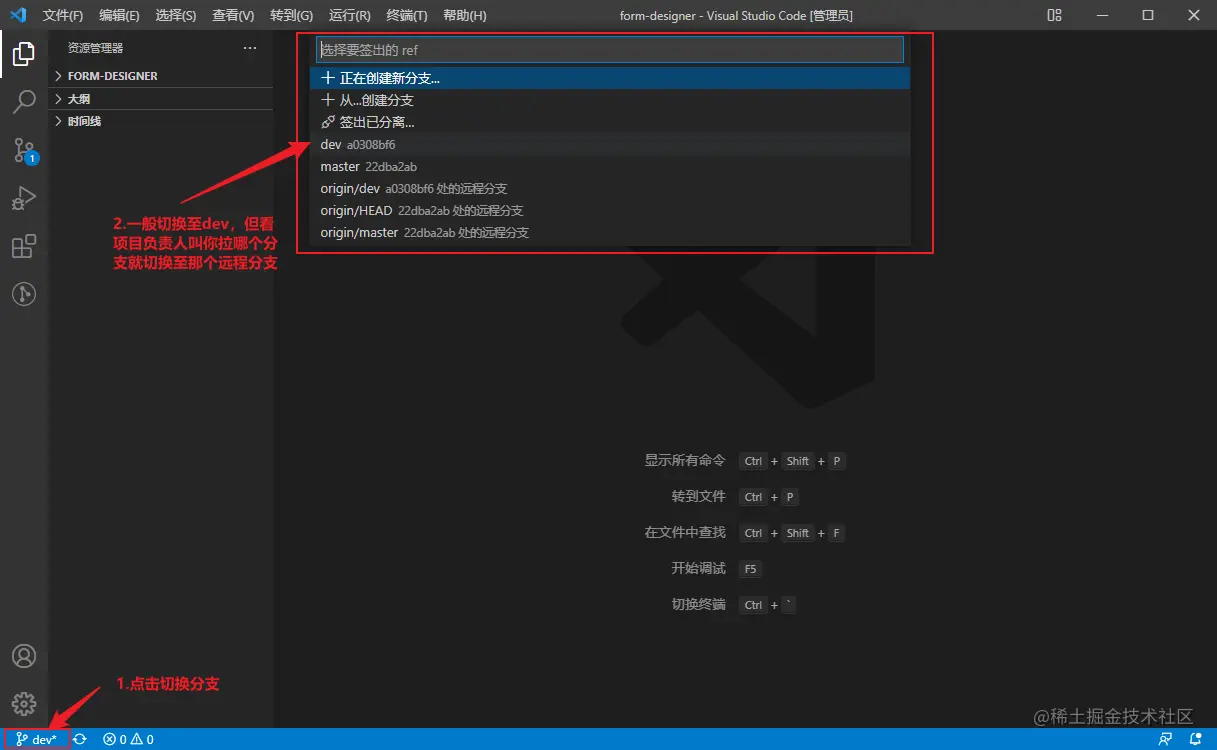
Task: Open Source Control view with badge
Action: [24, 150]
